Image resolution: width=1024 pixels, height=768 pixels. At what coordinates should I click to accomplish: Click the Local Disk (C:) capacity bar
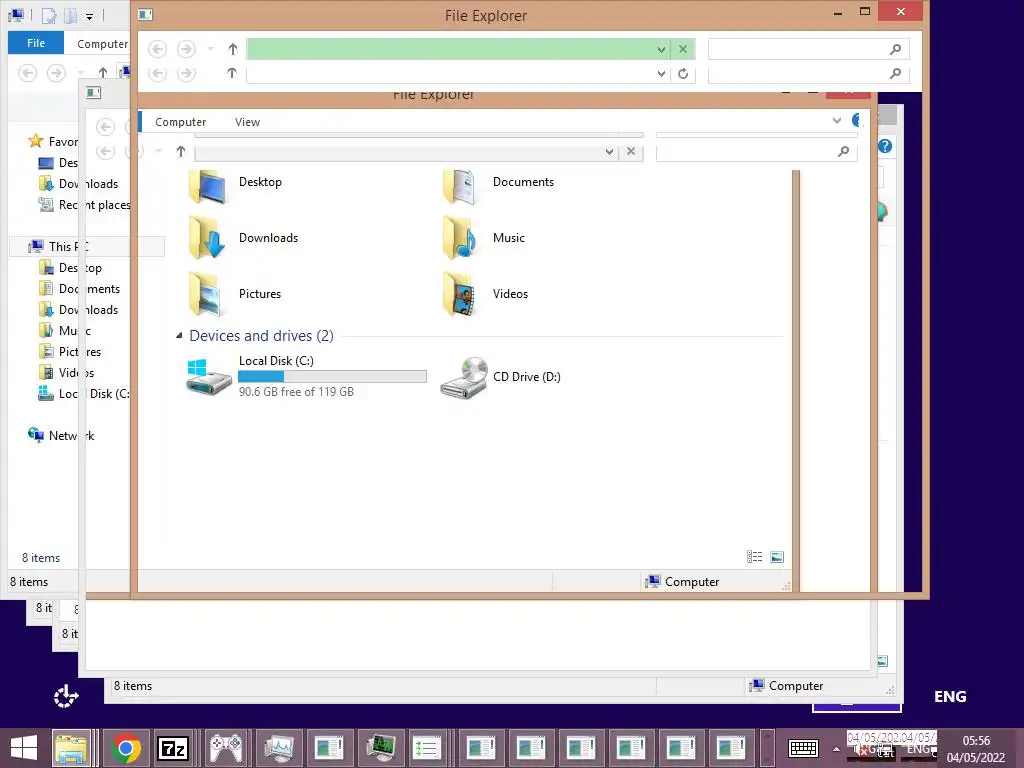pos(332,377)
